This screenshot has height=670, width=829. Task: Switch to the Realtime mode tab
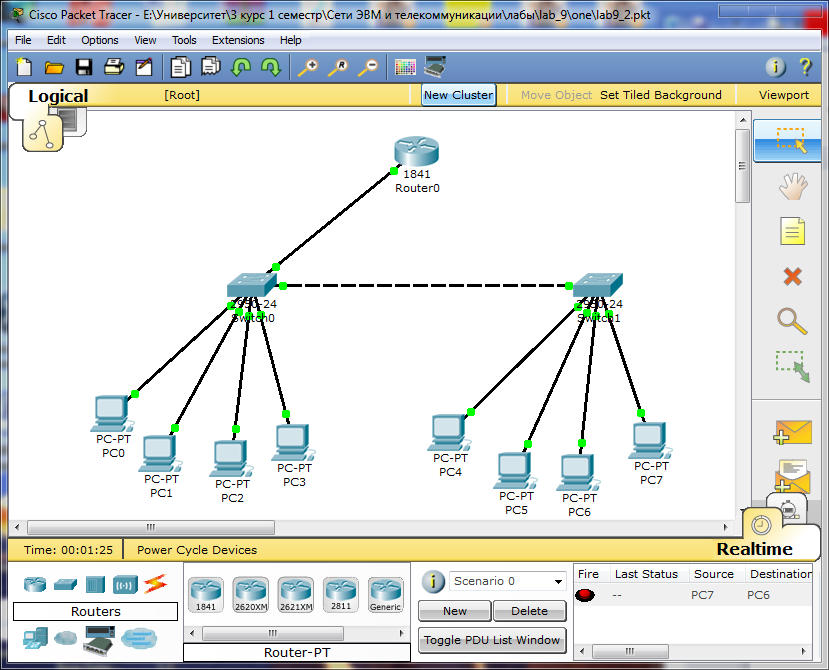[754, 549]
